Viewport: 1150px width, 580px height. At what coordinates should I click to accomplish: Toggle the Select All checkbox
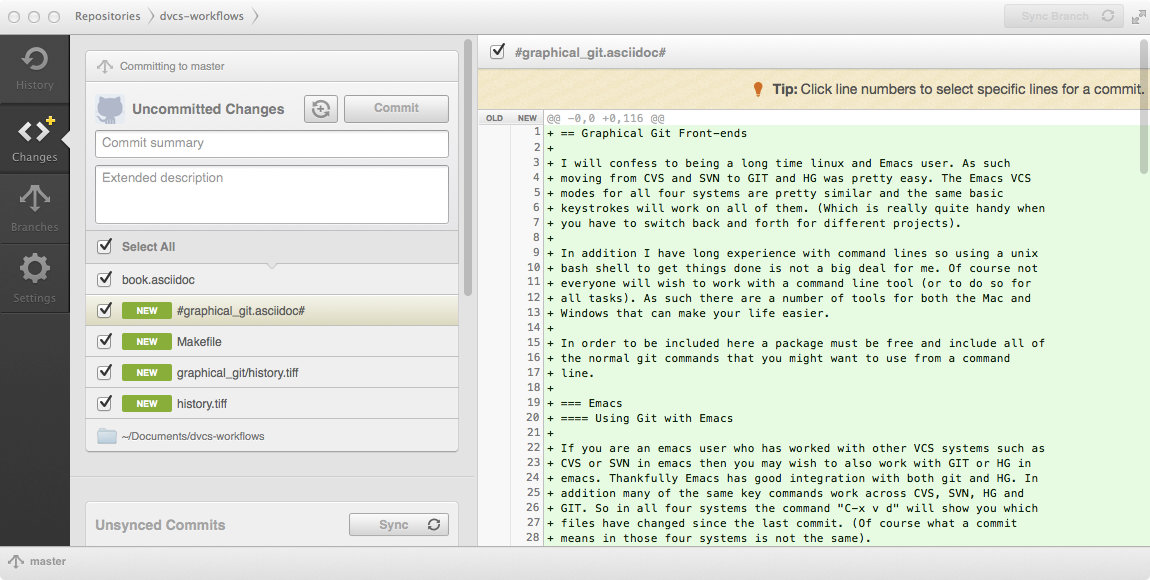[104, 246]
